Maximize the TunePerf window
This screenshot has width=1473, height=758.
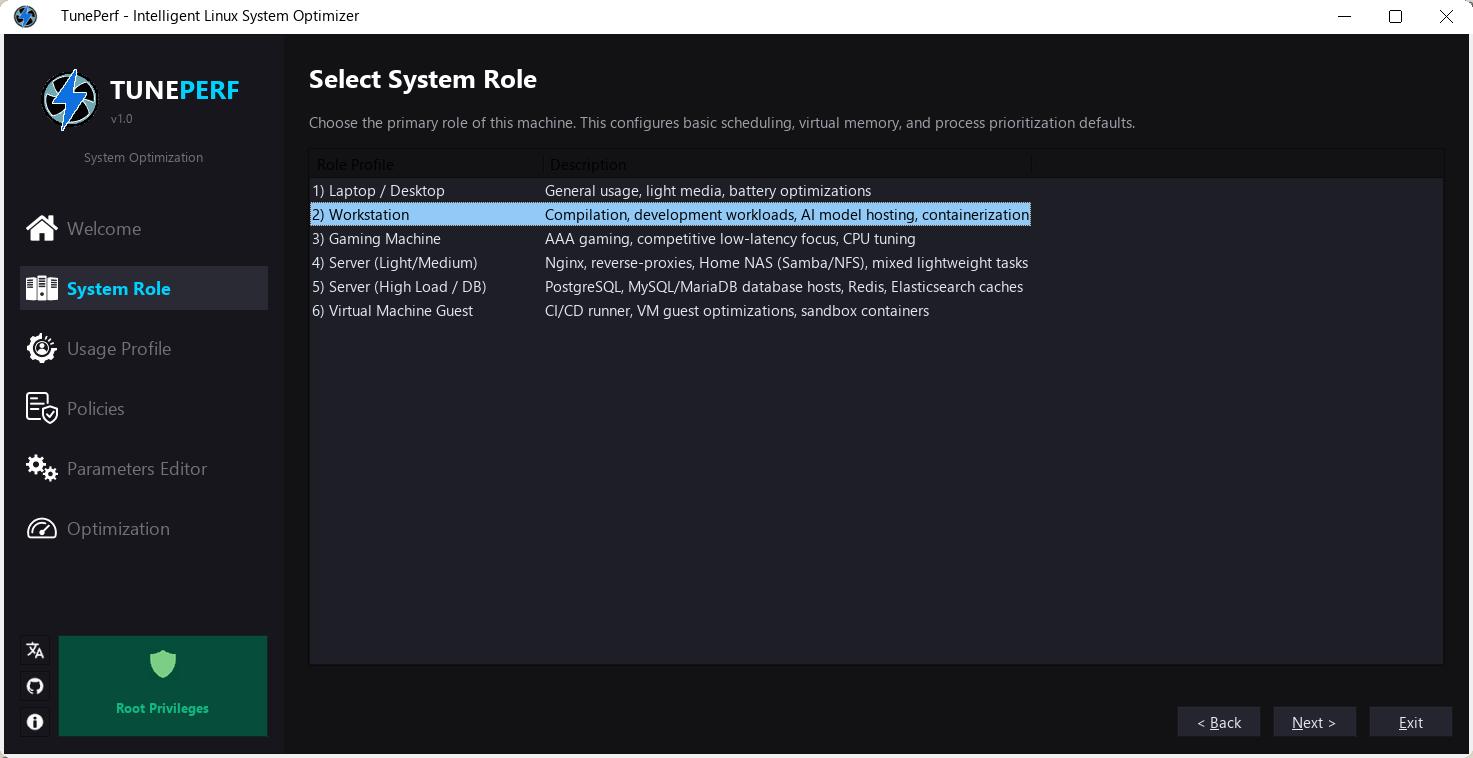point(1395,16)
